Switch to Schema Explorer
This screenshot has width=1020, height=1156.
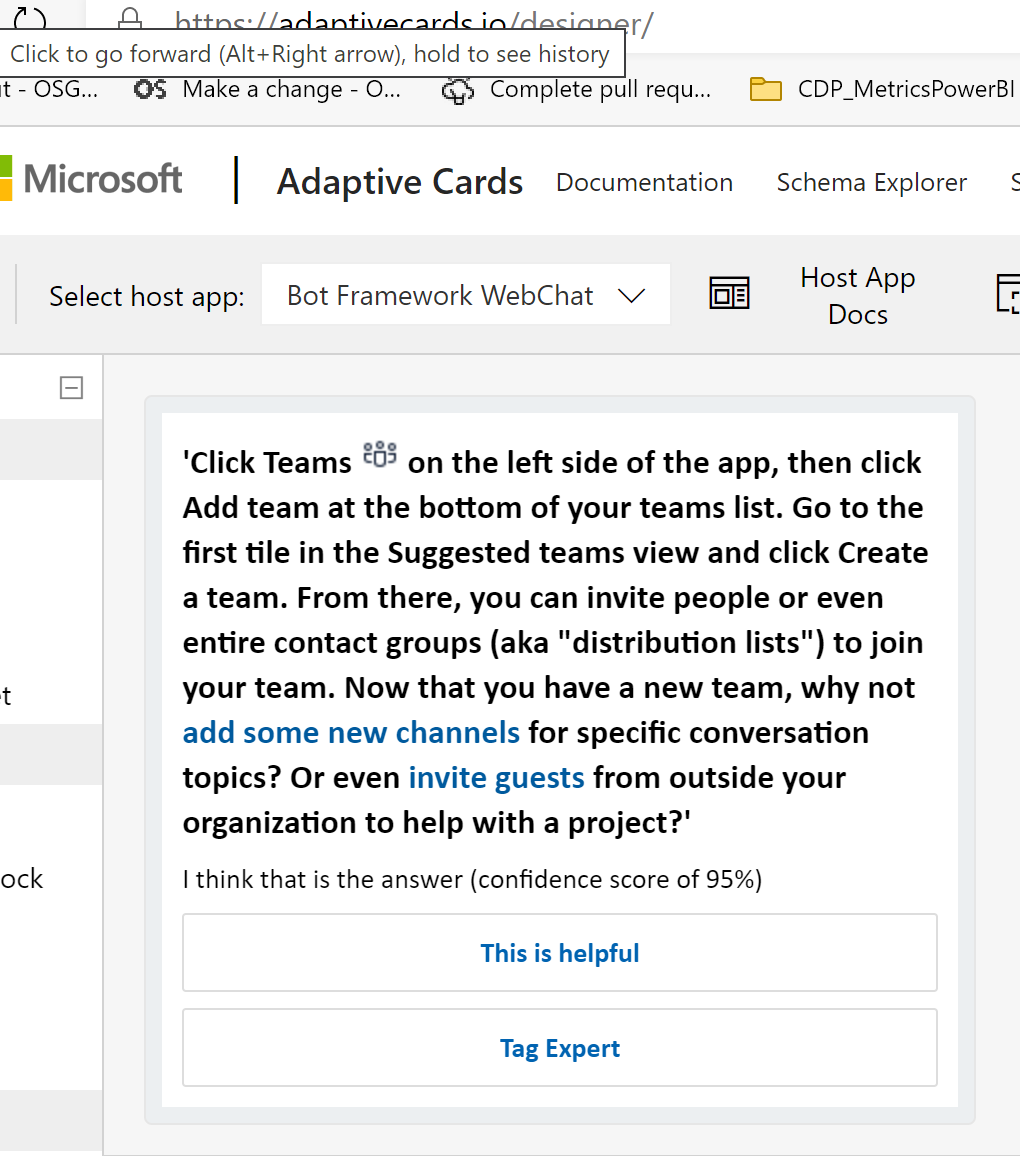click(x=871, y=183)
